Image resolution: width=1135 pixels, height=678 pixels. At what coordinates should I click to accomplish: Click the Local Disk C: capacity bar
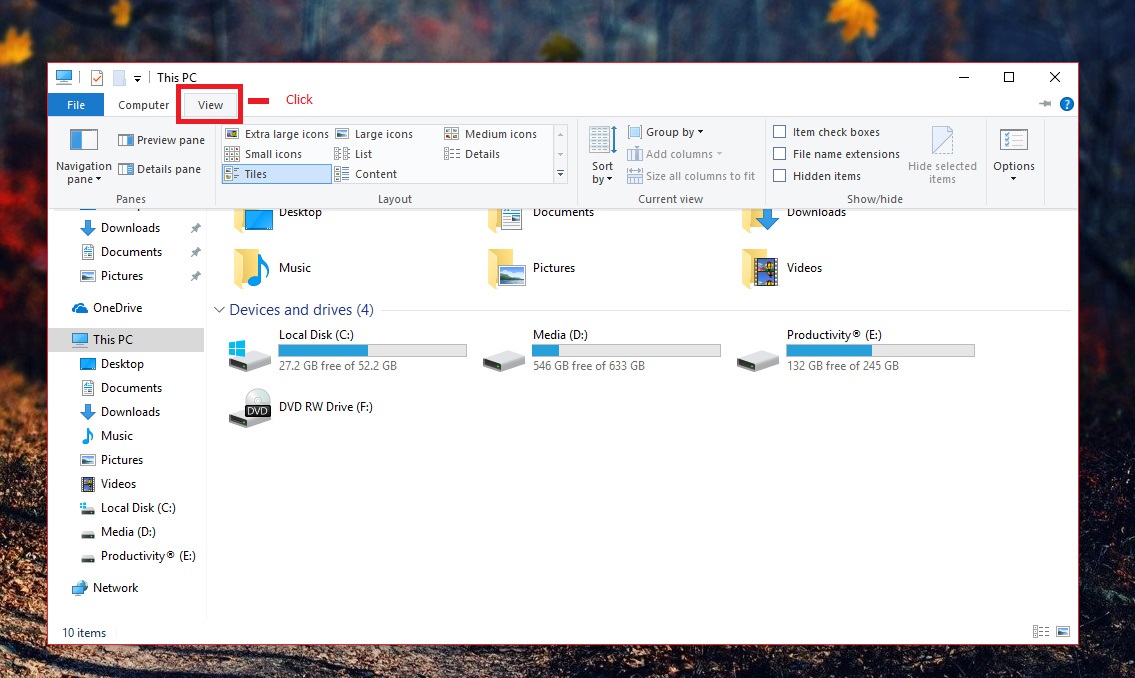point(372,349)
